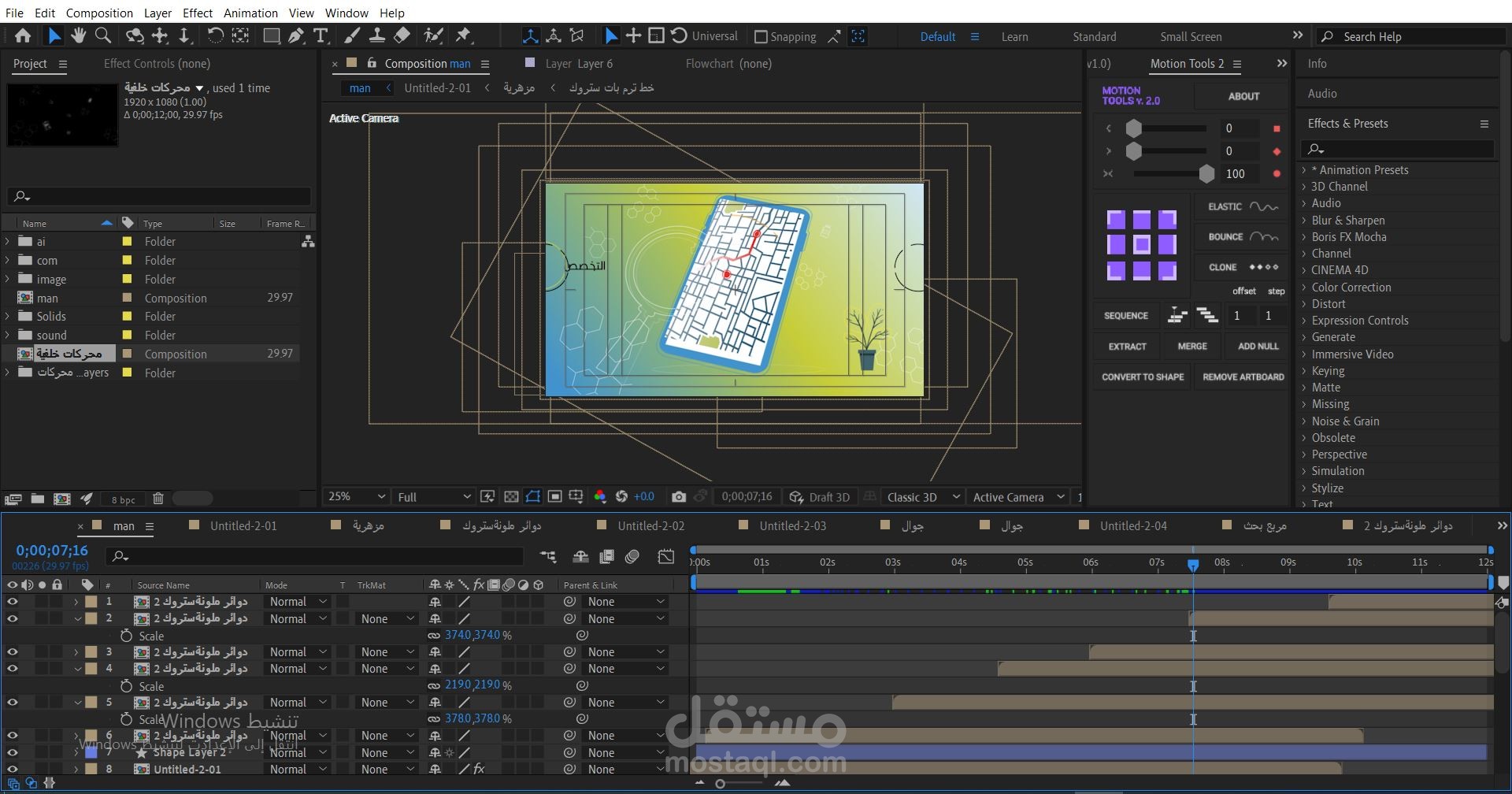Toggle Draft 3D mode
The width and height of the screenshot is (1512, 794).
click(820, 497)
